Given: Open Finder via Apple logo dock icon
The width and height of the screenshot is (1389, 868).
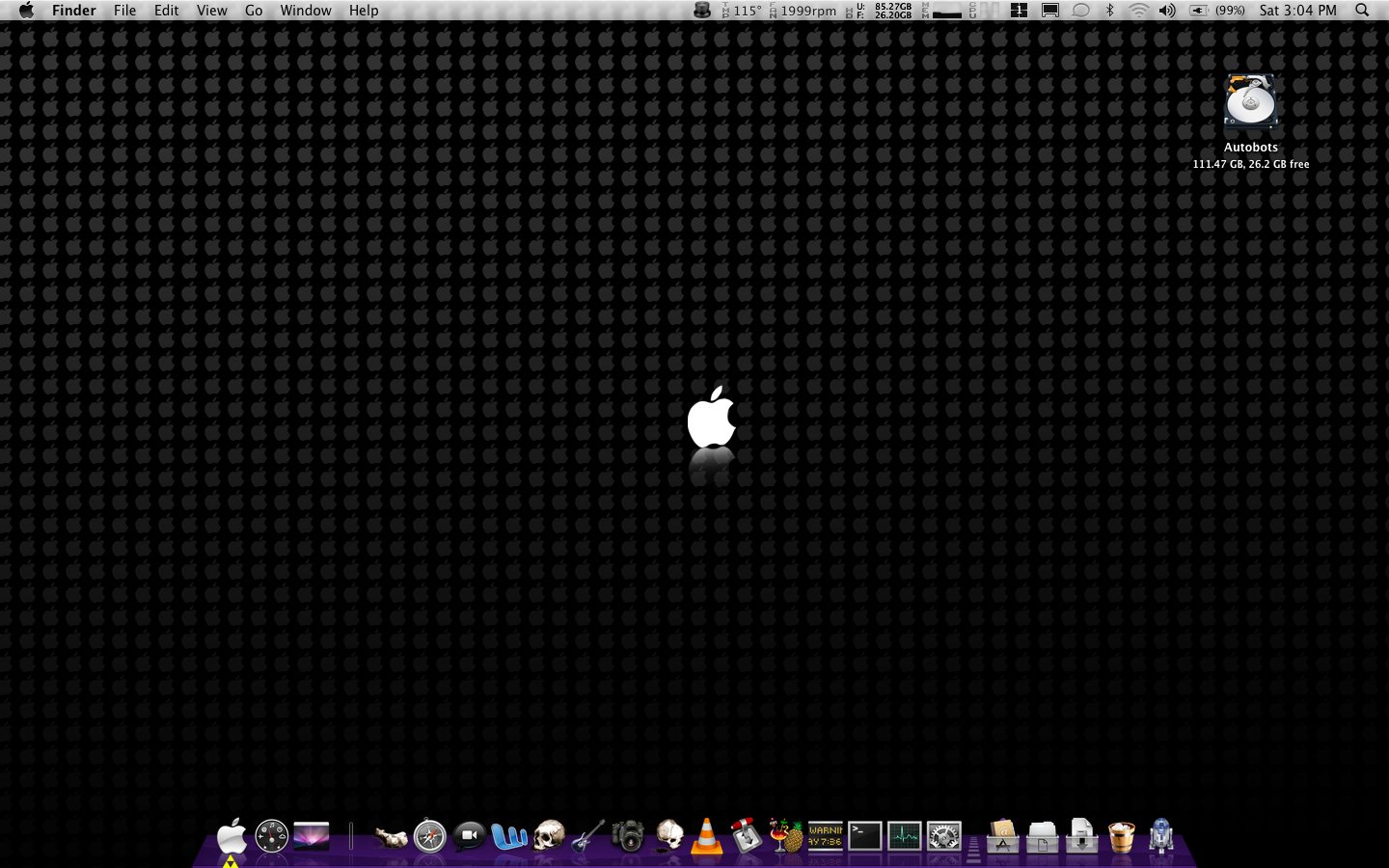Looking at the screenshot, I should click(231, 835).
